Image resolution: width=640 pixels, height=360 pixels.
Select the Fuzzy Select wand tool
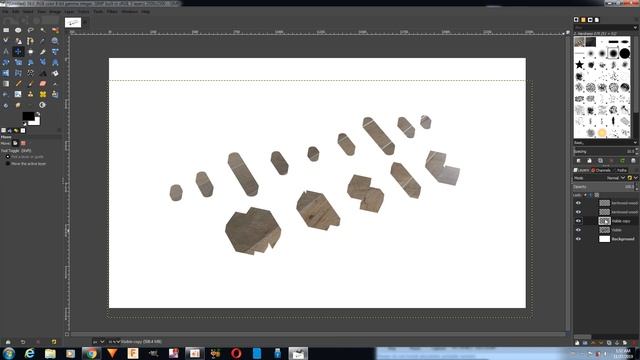click(43, 30)
